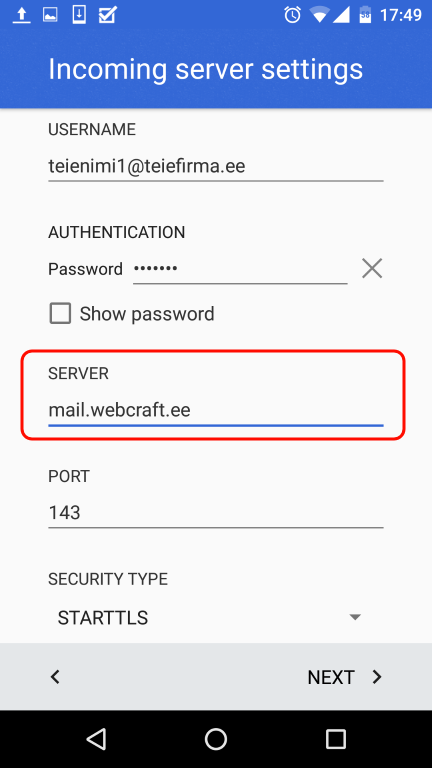Tap the Android home circle button
The width and height of the screenshot is (432, 768).
click(x=216, y=739)
